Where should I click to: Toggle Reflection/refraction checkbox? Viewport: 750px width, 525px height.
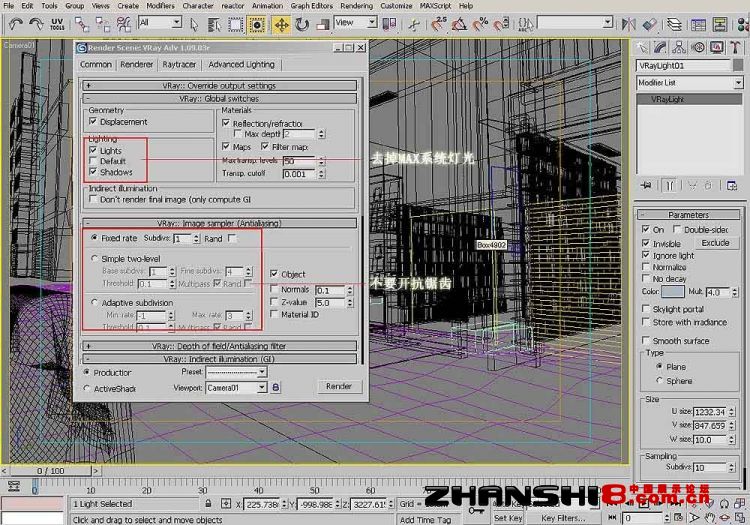[x=226, y=123]
